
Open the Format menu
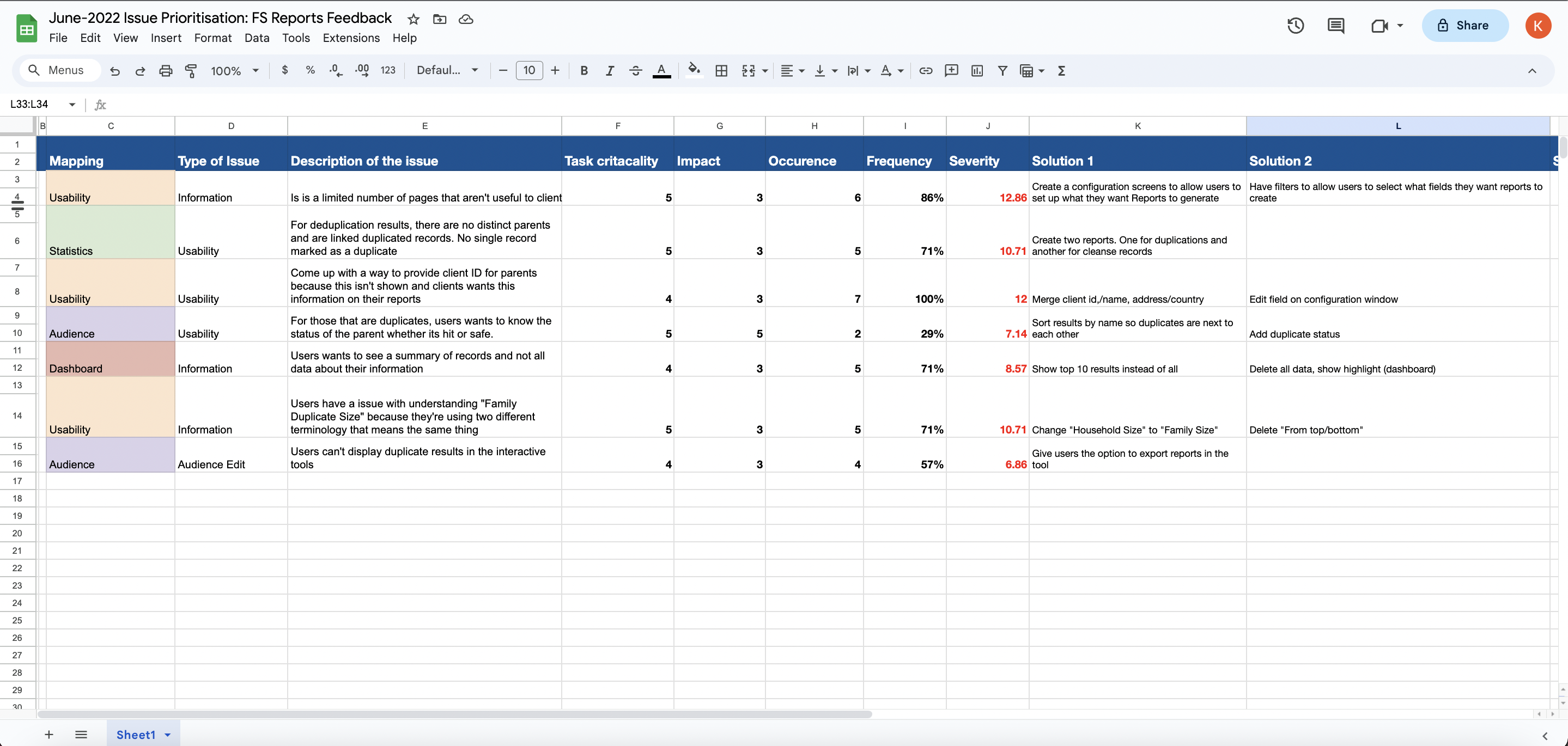[x=213, y=38]
